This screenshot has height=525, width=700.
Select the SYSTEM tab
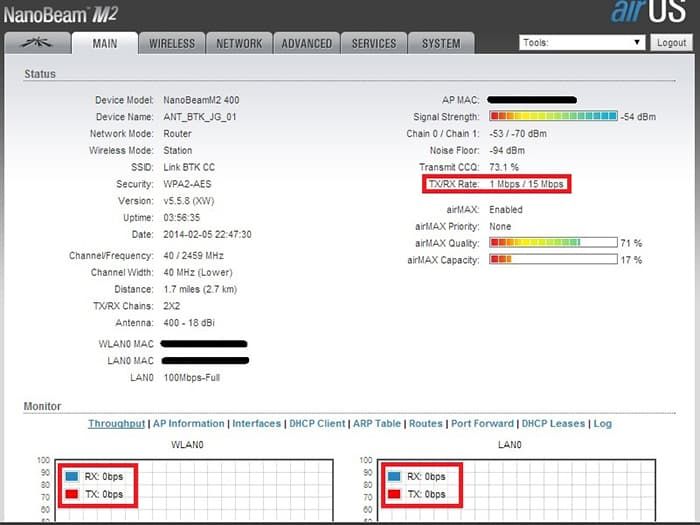[x=441, y=43]
